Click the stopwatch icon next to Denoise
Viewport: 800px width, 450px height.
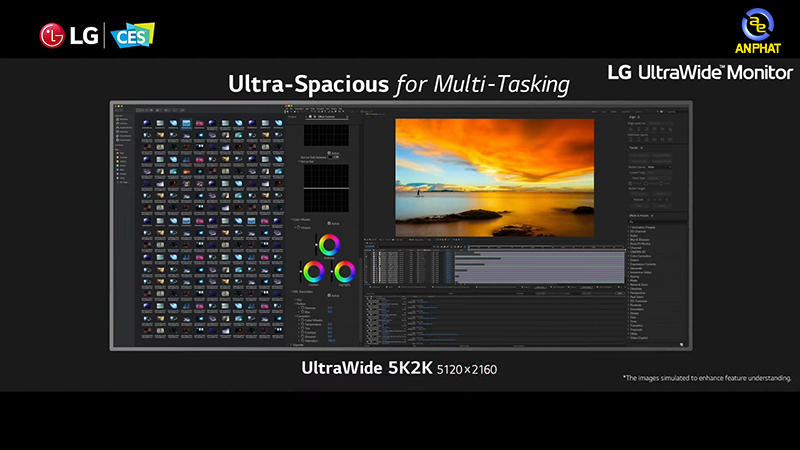[303, 308]
